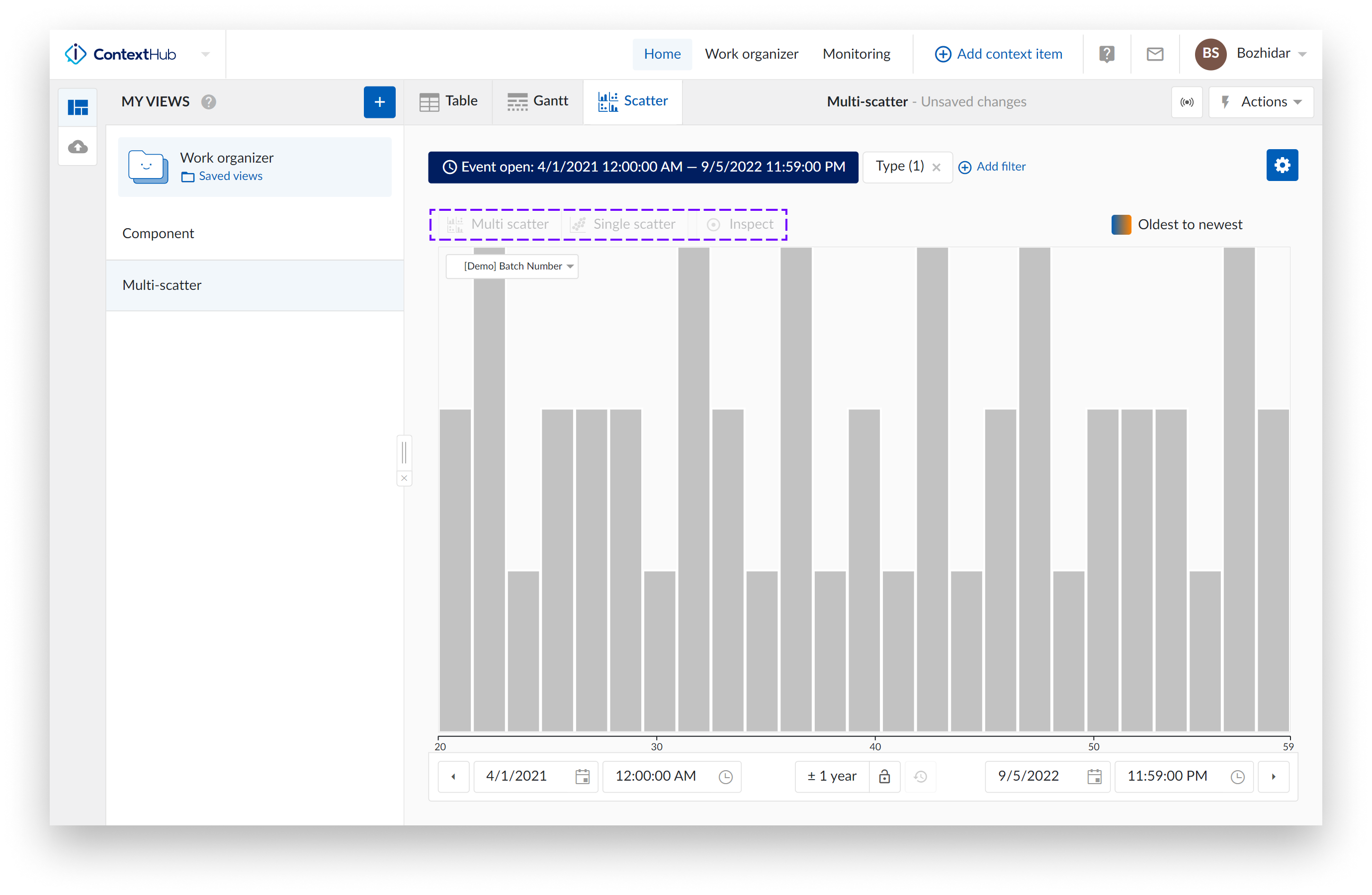1372x895 pixels.
Task: Click the dashboard layout sidebar icon
Action: (x=78, y=107)
